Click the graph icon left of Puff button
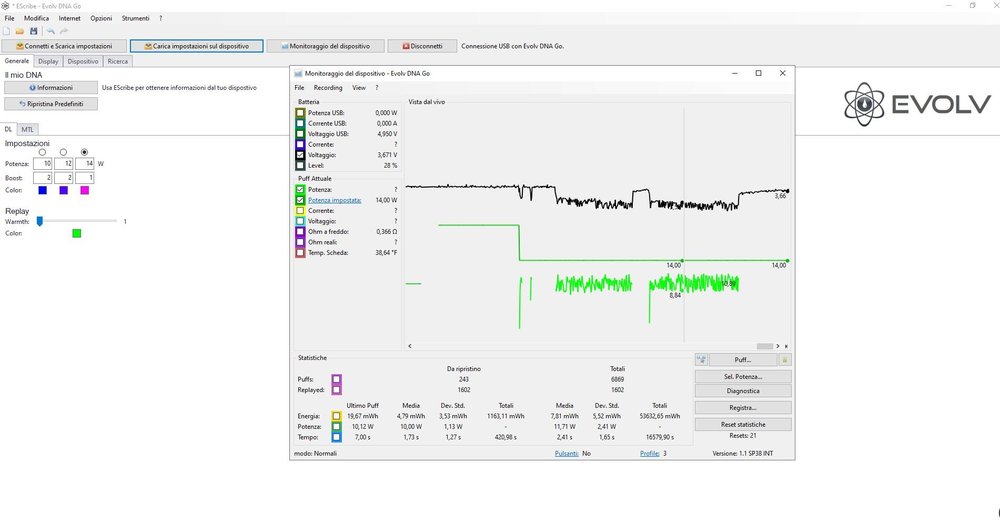Screen dimensions: 1000x525 pyautogui.click(x=701, y=360)
